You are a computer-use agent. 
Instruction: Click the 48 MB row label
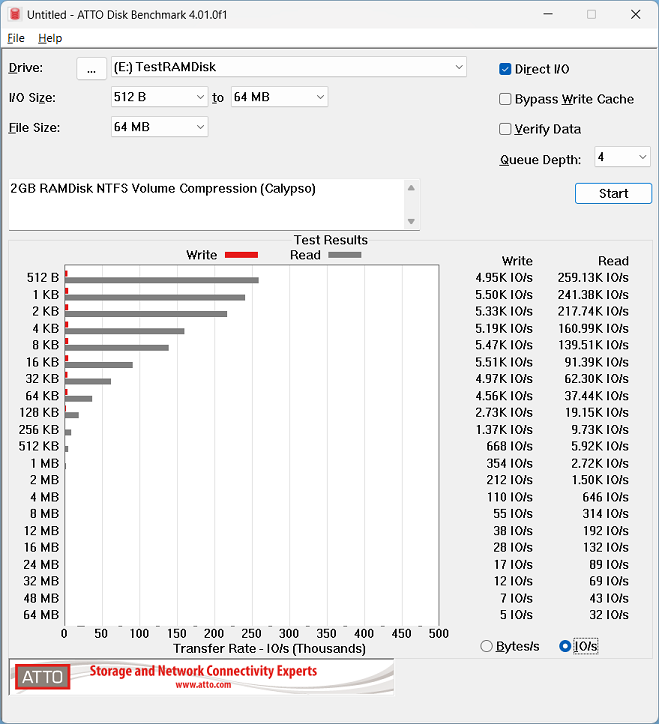click(42, 598)
